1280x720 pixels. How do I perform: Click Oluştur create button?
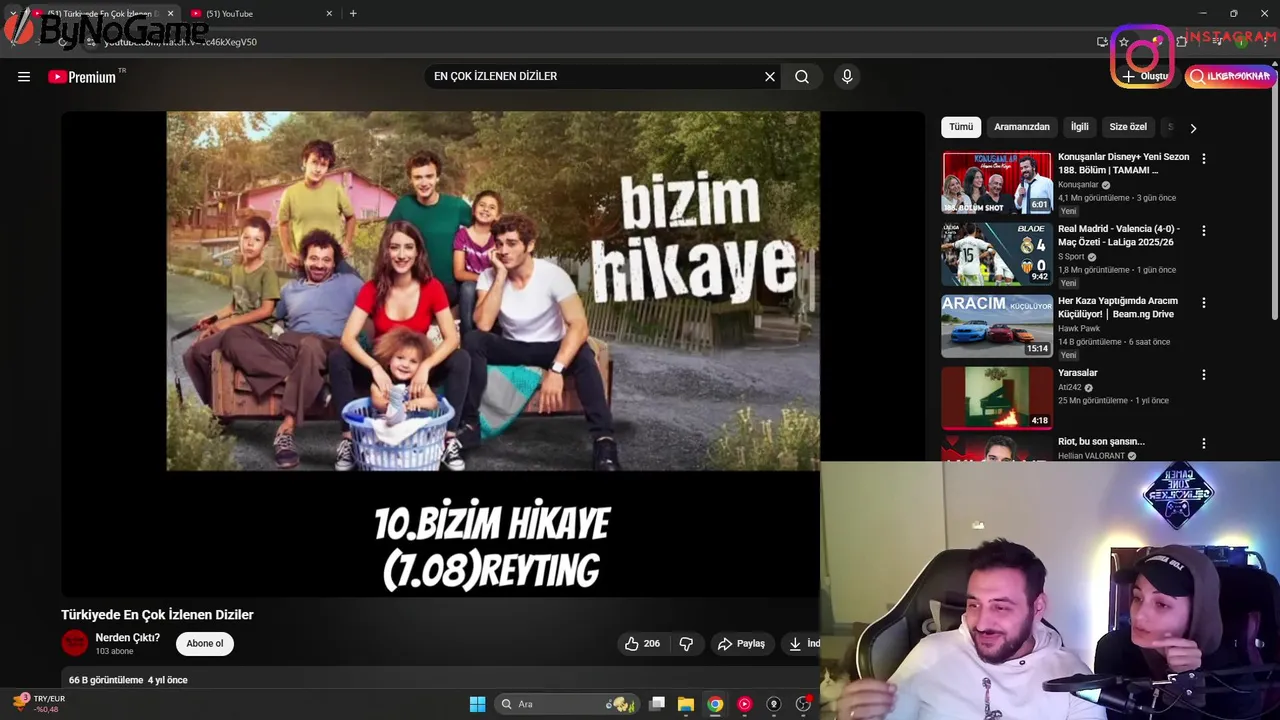click(x=1144, y=77)
